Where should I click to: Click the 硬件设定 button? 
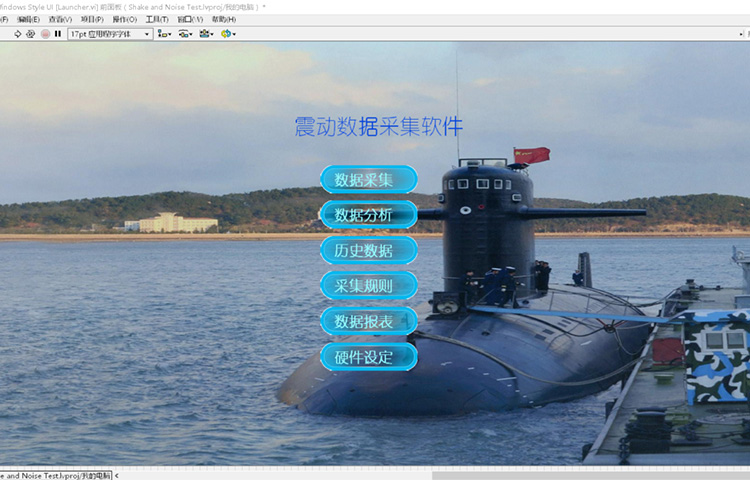368,357
